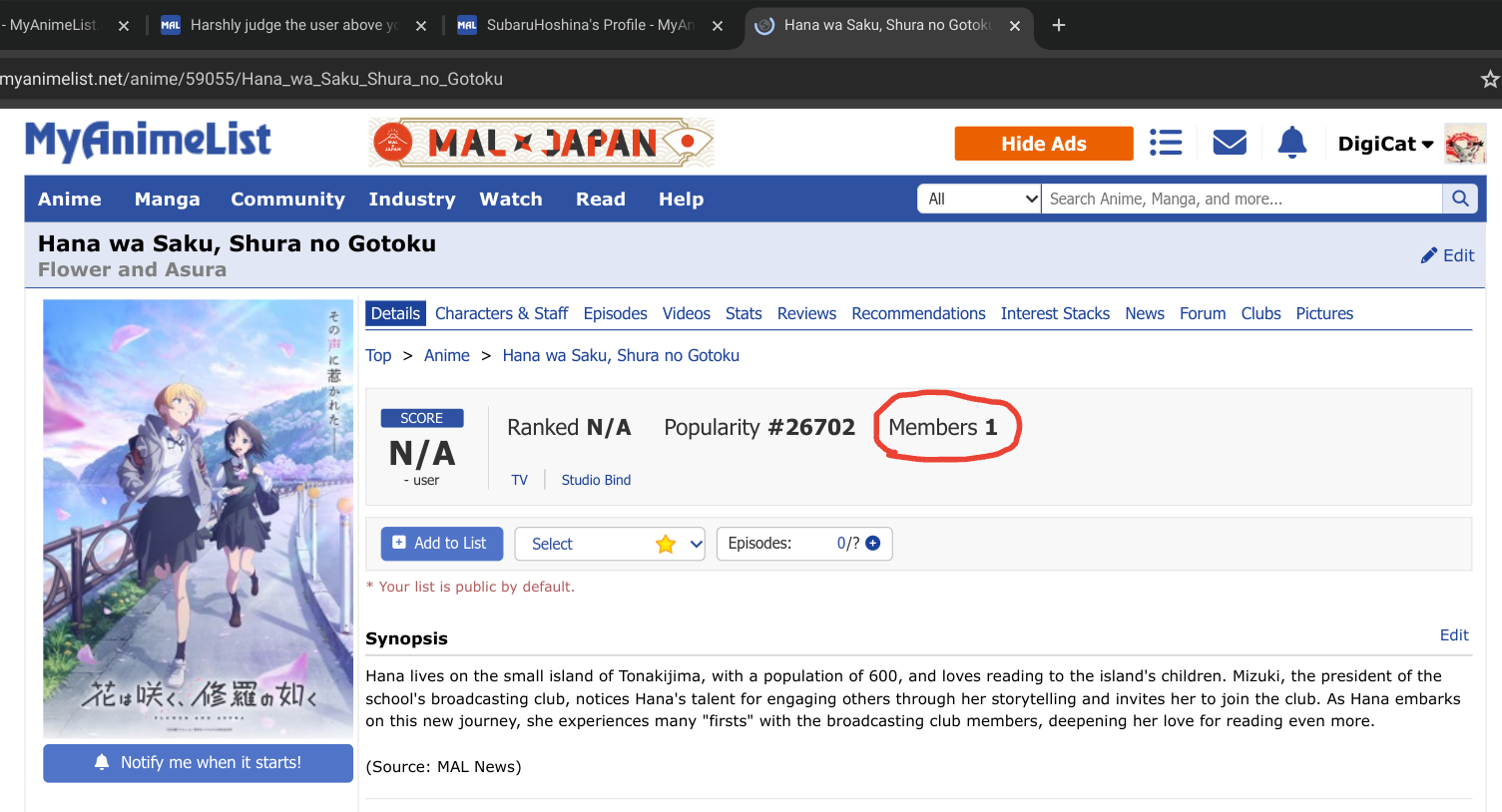Click the Hide Ads button

tap(1043, 144)
